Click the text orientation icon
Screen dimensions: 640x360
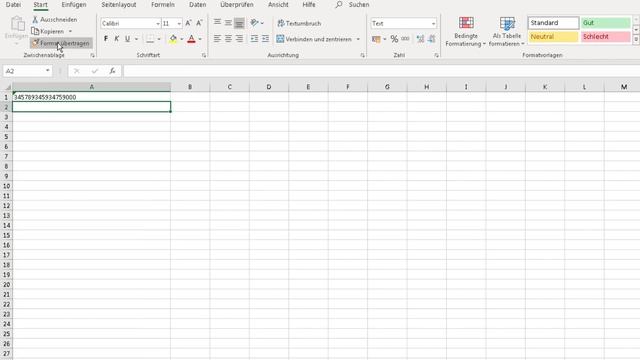click(x=254, y=23)
